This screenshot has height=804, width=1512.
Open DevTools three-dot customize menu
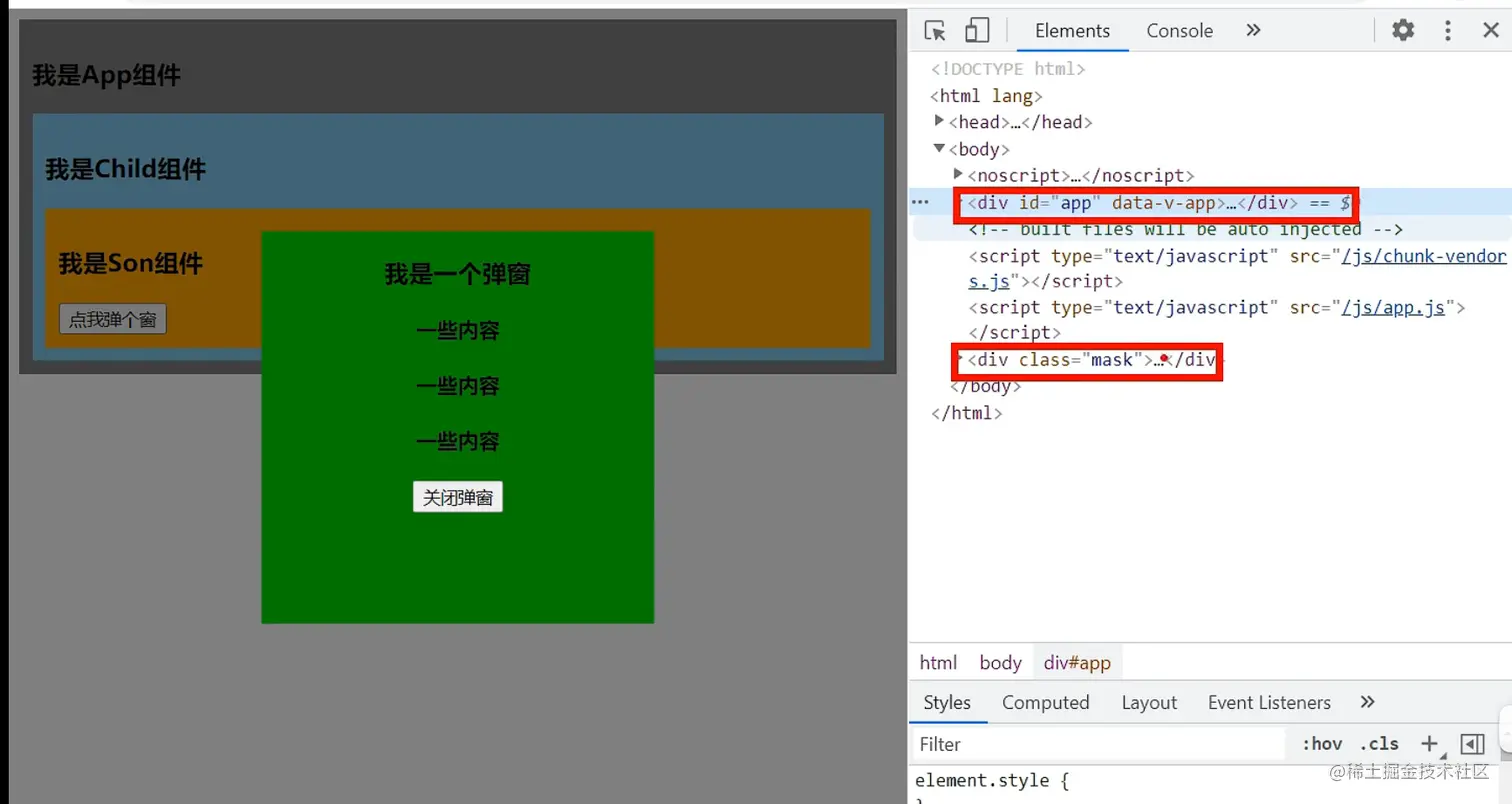tap(1447, 30)
